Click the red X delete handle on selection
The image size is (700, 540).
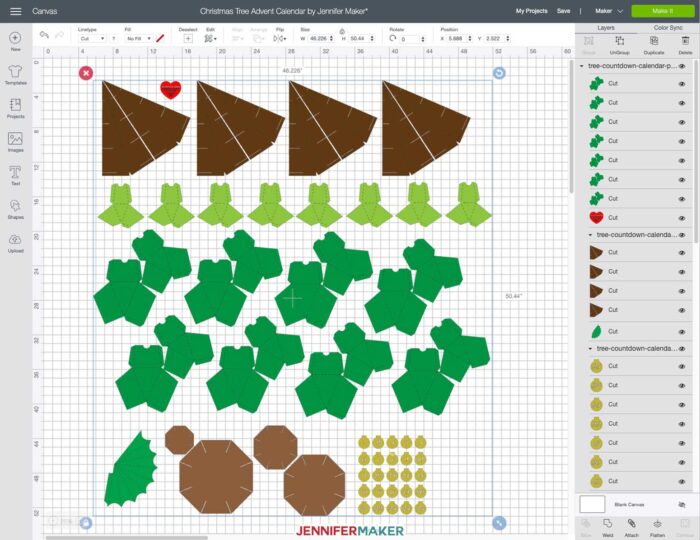pos(86,73)
